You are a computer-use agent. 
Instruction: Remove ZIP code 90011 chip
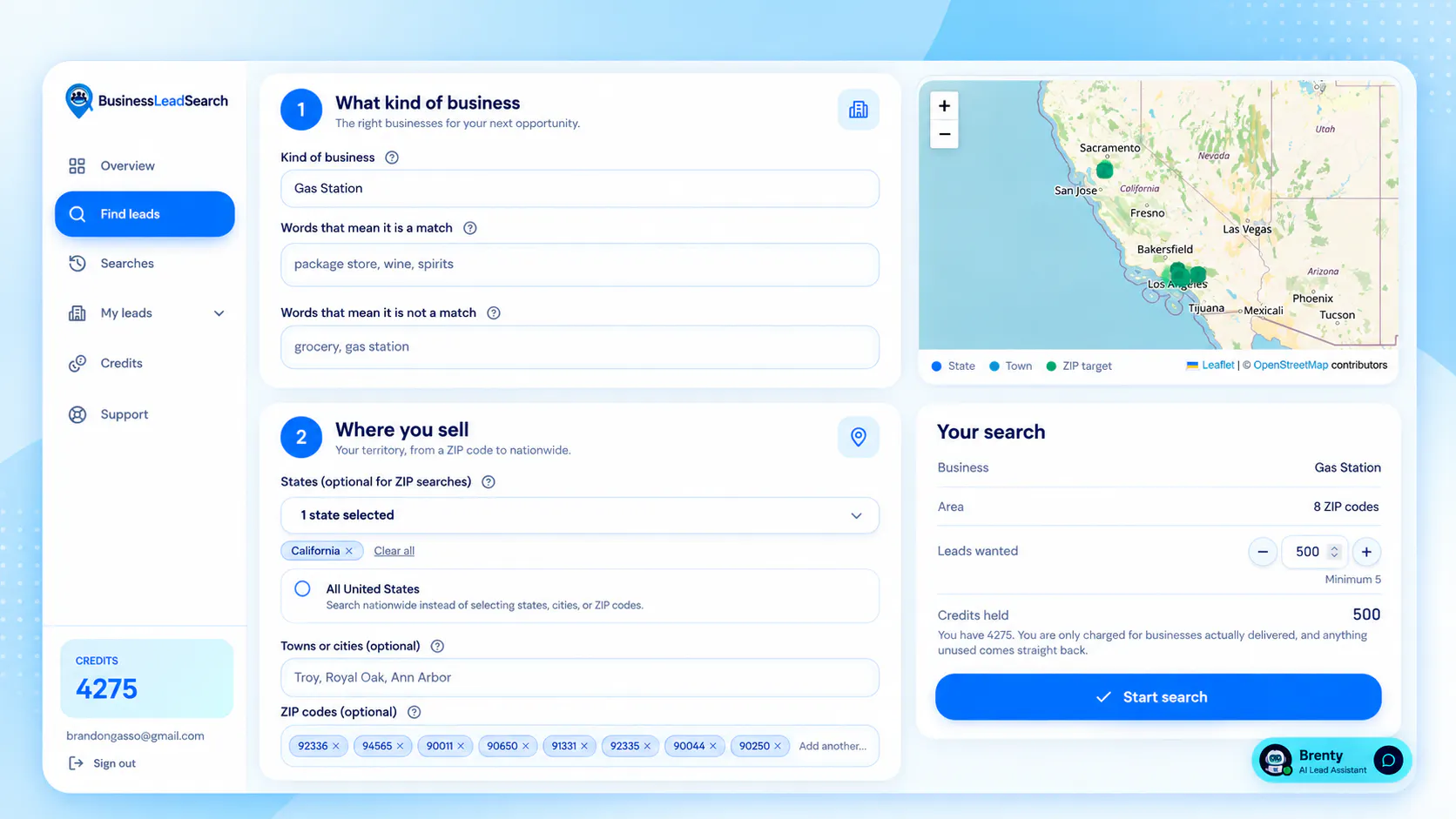[x=462, y=746]
